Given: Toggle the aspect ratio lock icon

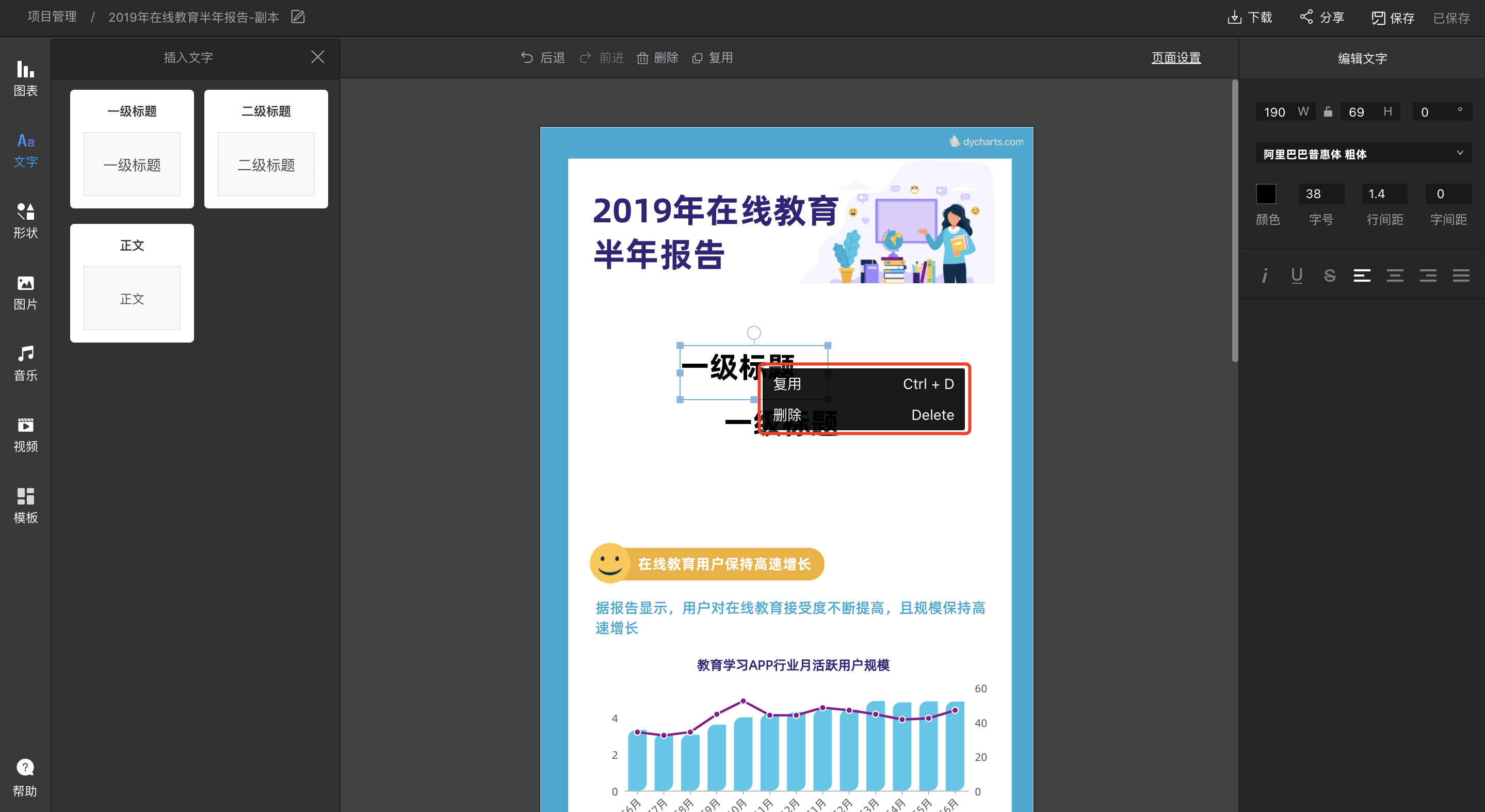Looking at the screenshot, I should (x=1328, y=111).
